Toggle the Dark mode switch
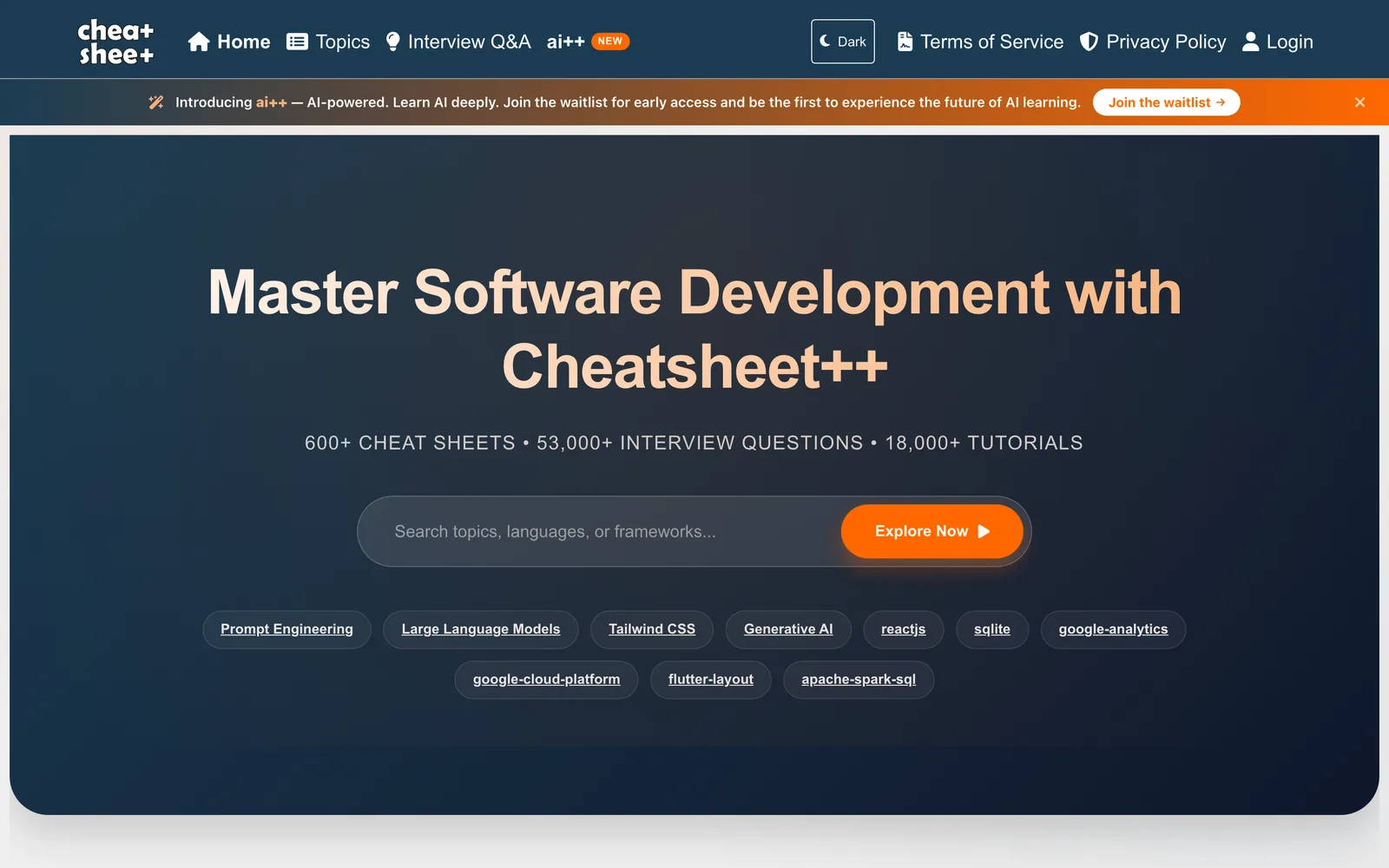 tap(843, 42)
